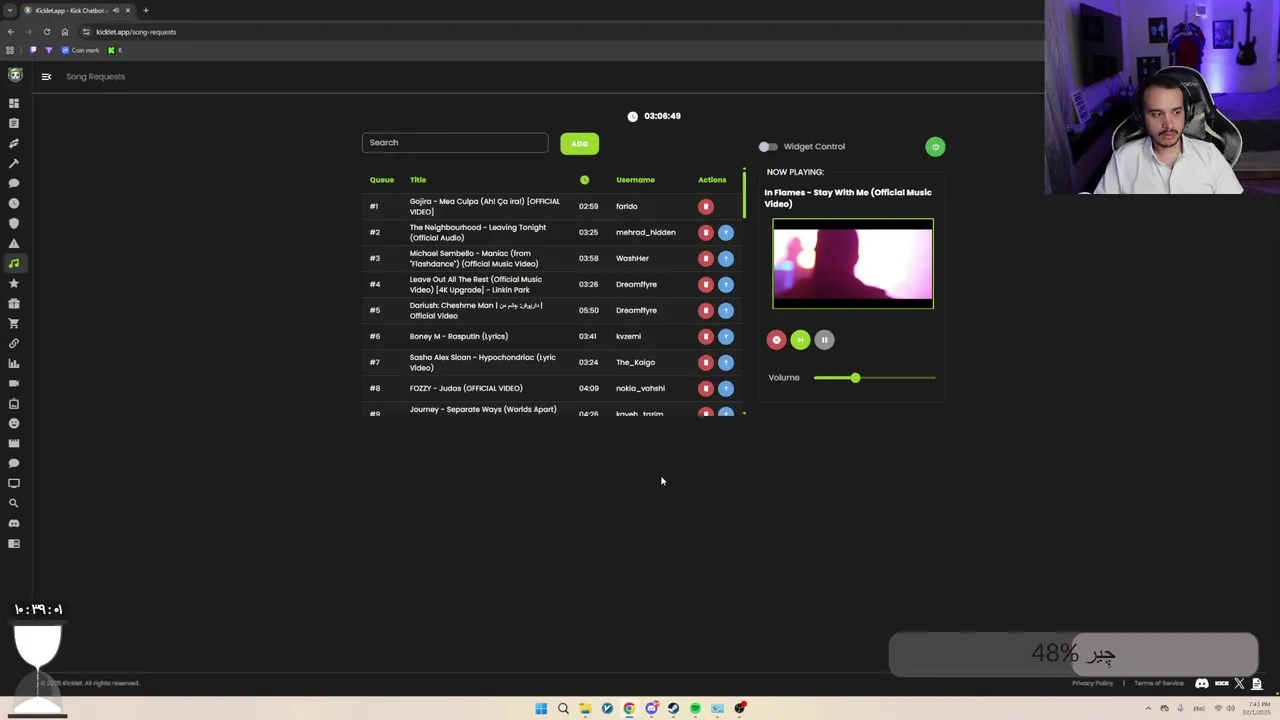Delete Michael Sembello Maniac request
Screen dimensions: 1280x720
[706, 258]
